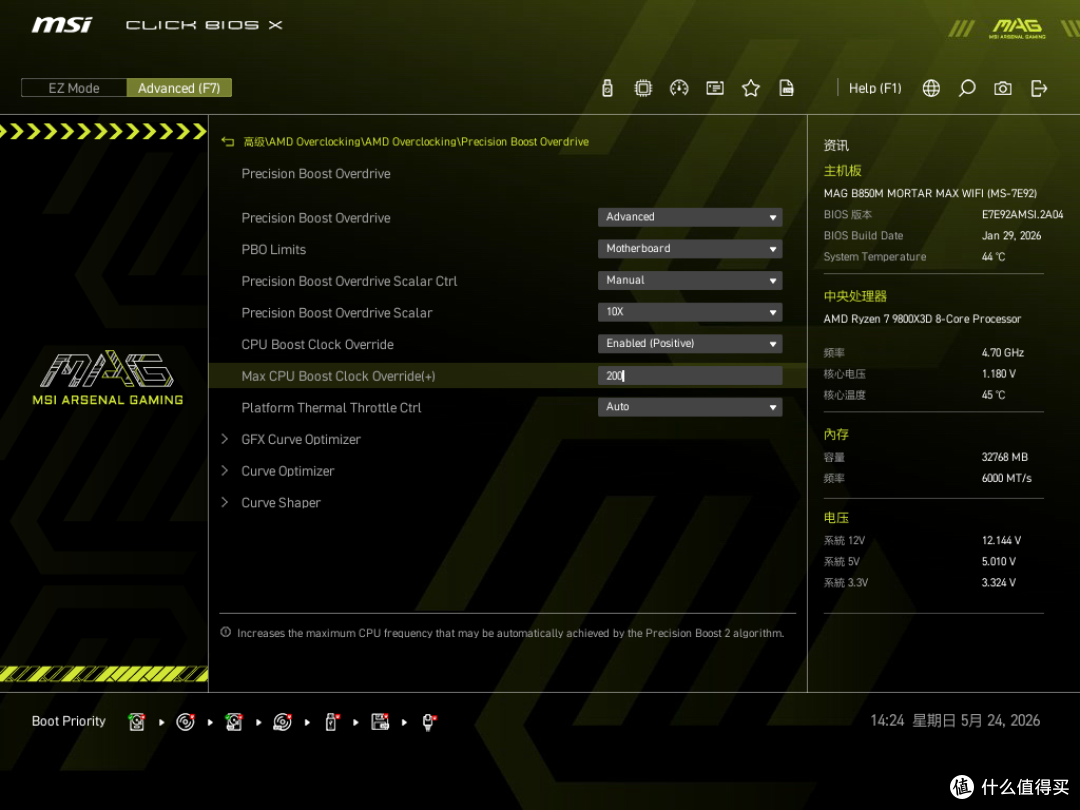
Task: Select first optical disc boot device icon
Action: coord(185,722)
